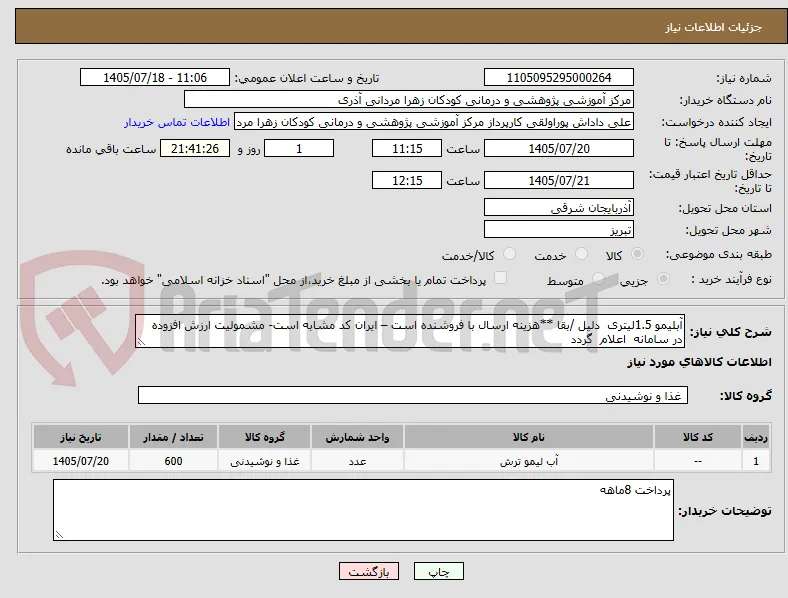Image resolution: width=788 pixels, height=598 pixels.
Task: Click the price validity date 1405/07/21 field
Action: pyautogui.click(x=559, y=180)
